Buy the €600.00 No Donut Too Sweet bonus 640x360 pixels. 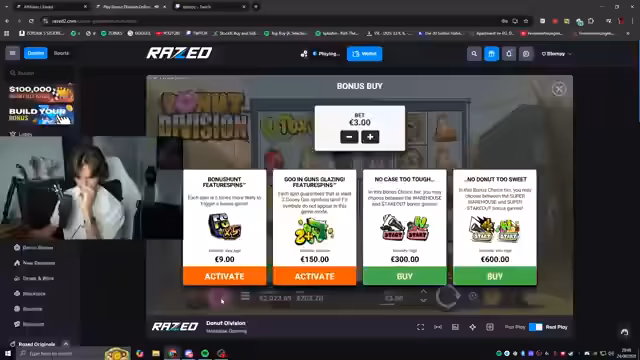[495, 276]
